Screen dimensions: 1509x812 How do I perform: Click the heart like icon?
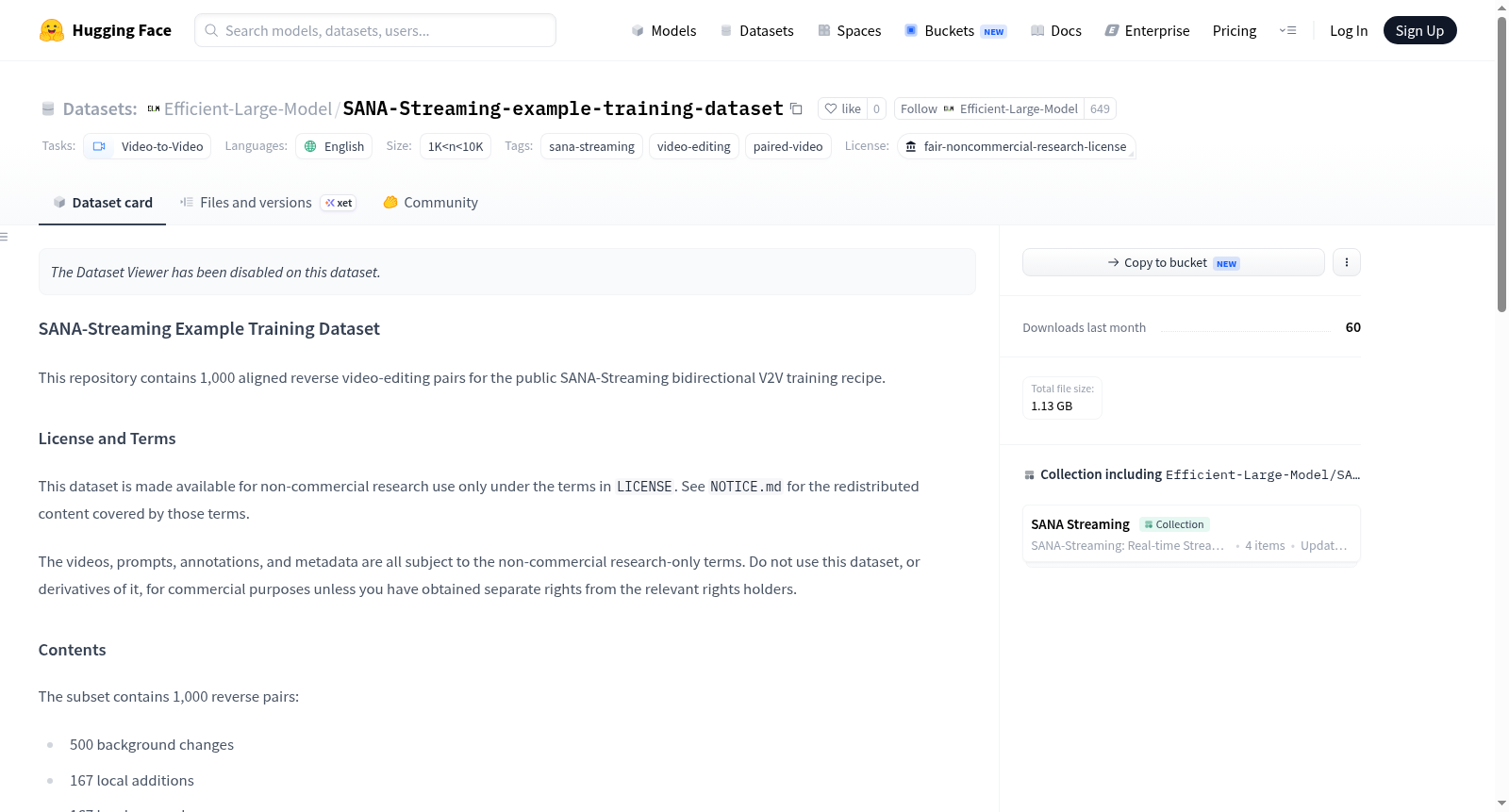831,108
